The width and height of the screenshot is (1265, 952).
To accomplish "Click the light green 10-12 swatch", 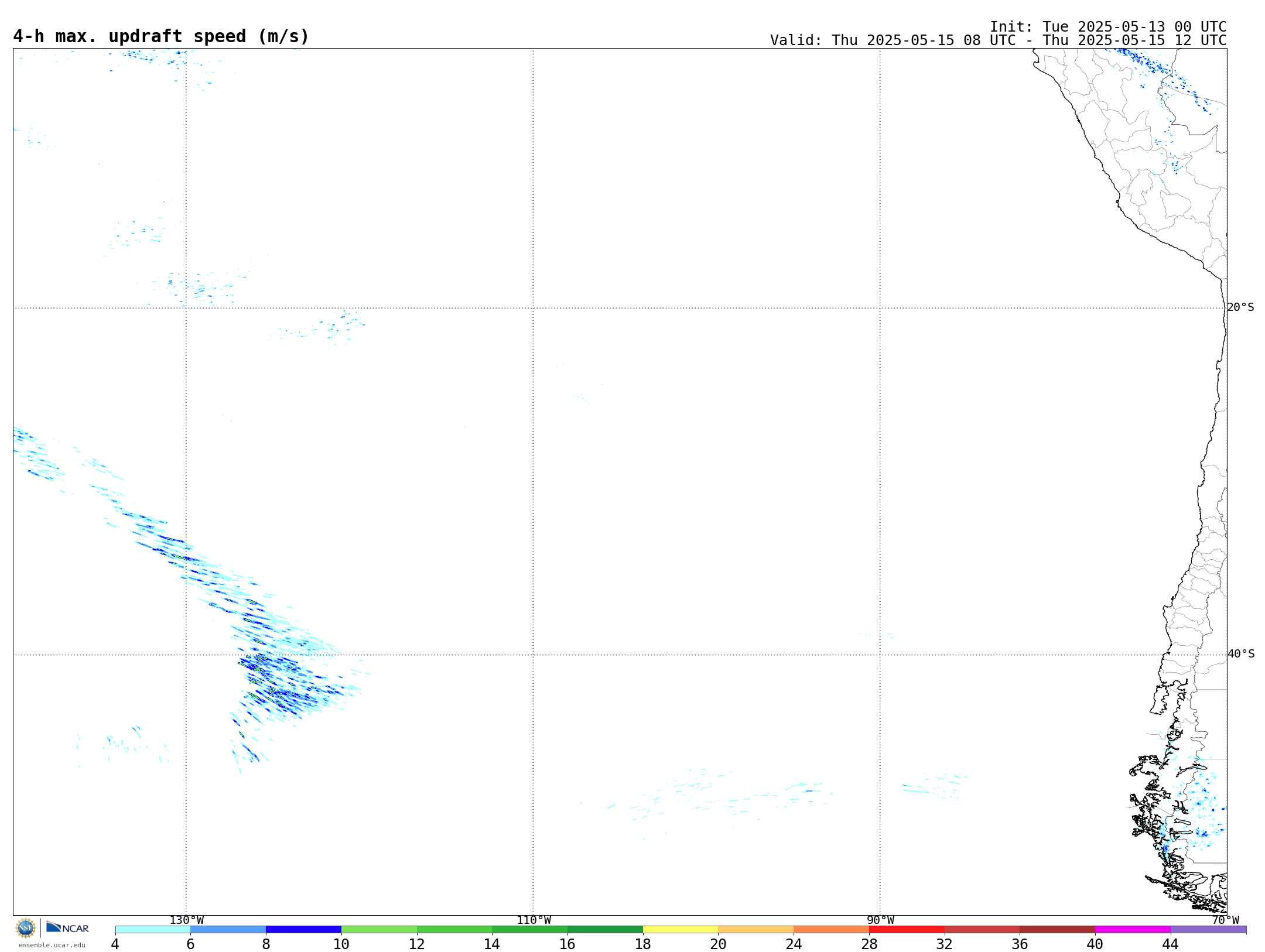I will coord(379,930).
